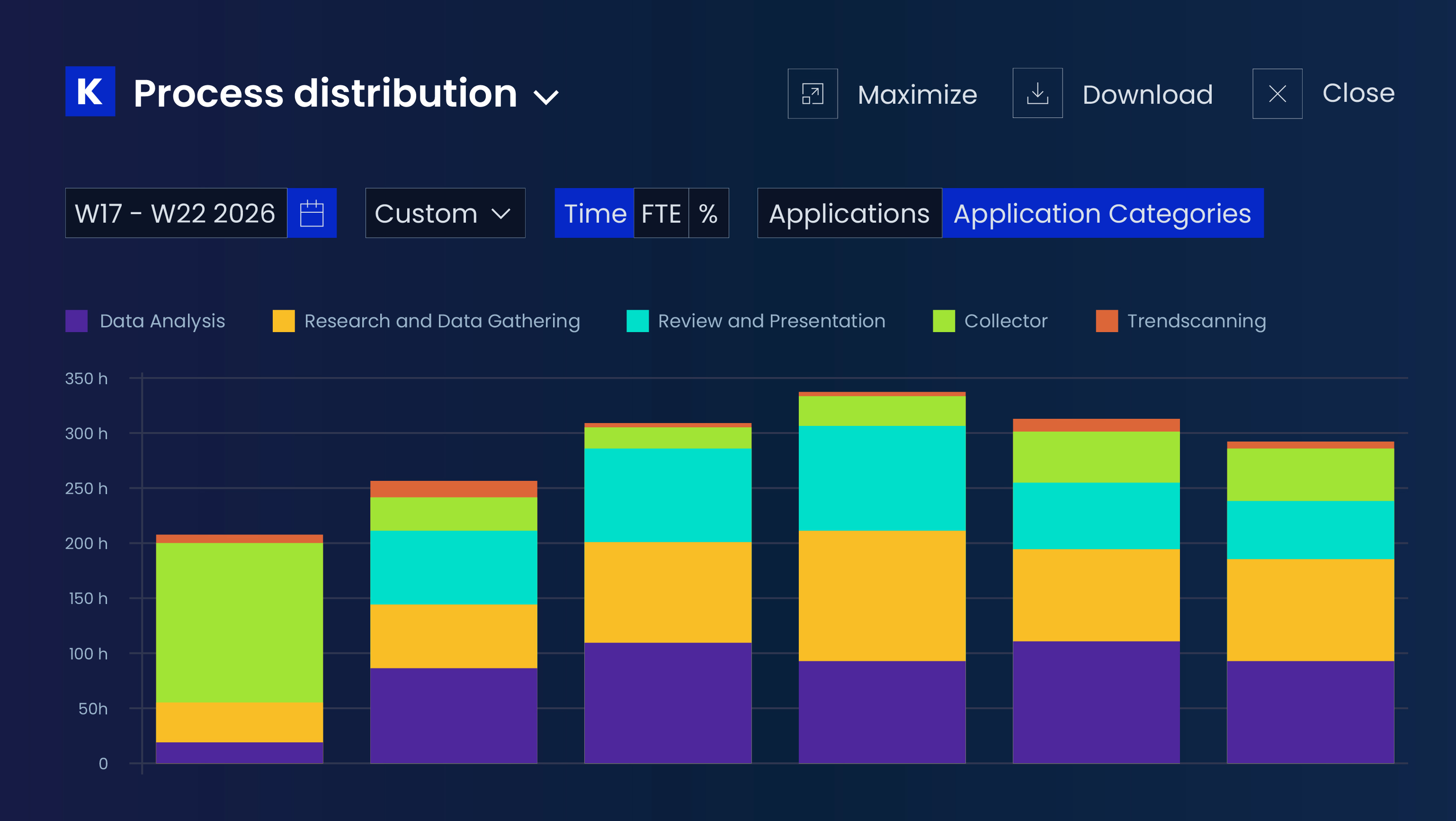1456x821 pixels.
Task: Click the 200 h axis label
Action: (87, 543)
